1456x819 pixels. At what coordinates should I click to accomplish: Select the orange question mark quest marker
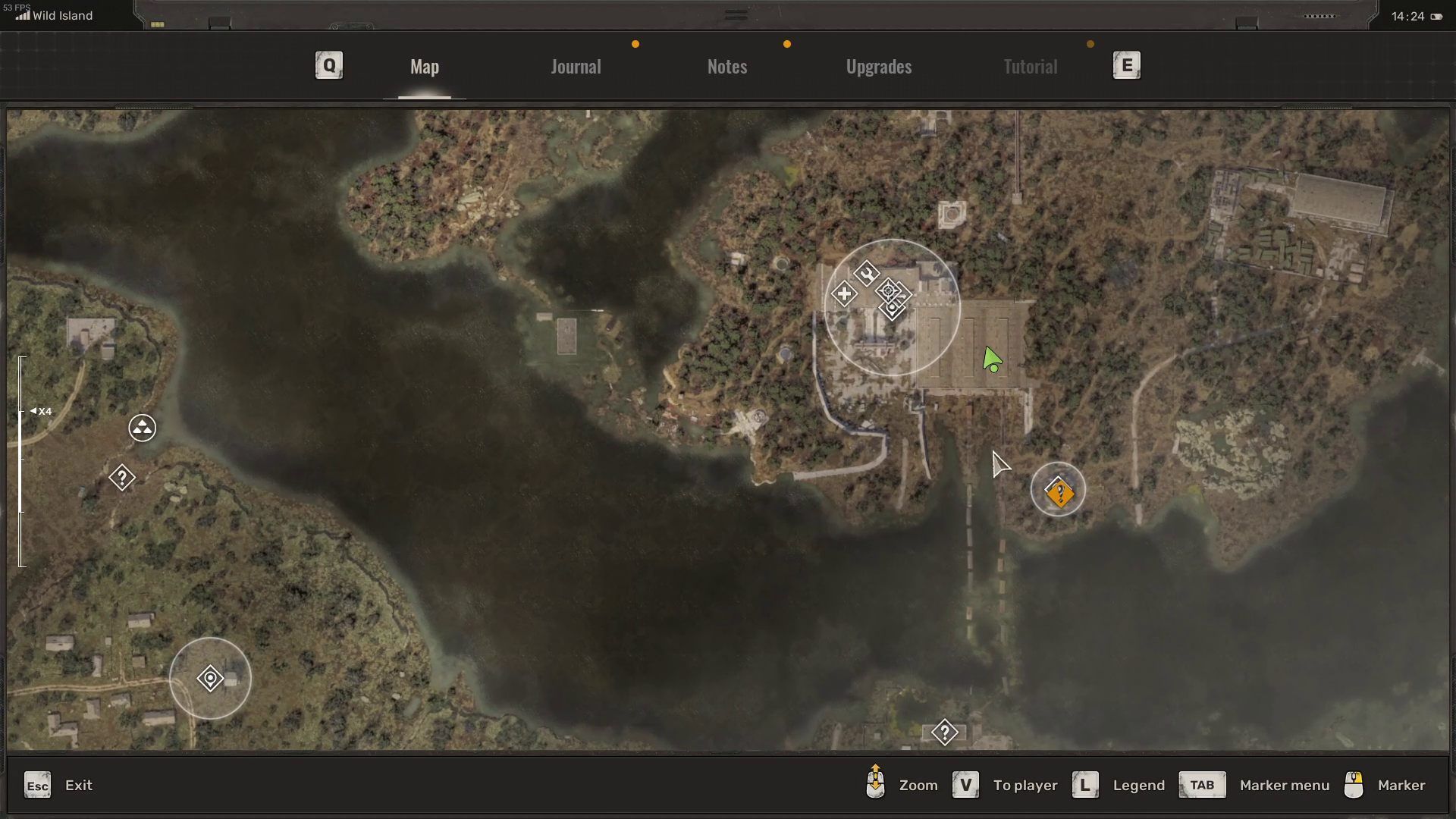click(x=1059, y=493)
